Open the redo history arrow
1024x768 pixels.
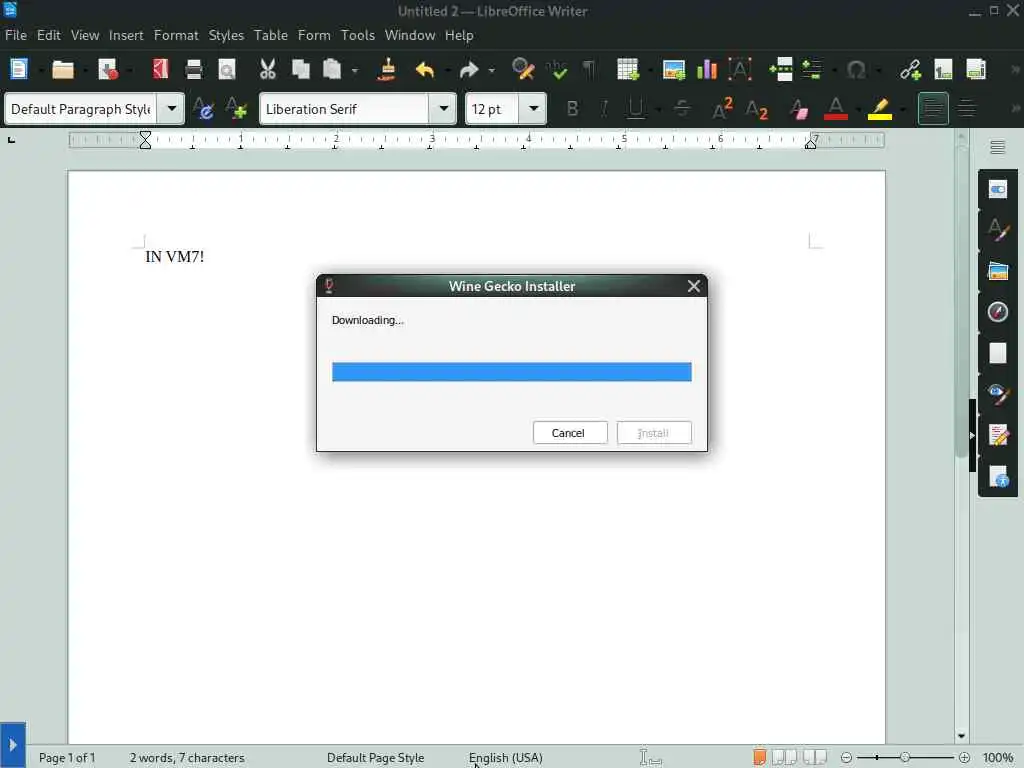[x=492, y=70]
